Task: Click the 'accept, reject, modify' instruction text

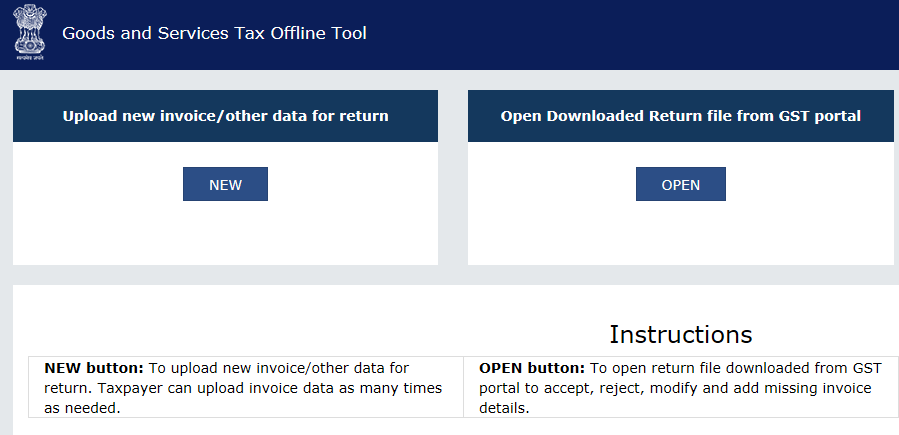Action: tap(620, 388)
